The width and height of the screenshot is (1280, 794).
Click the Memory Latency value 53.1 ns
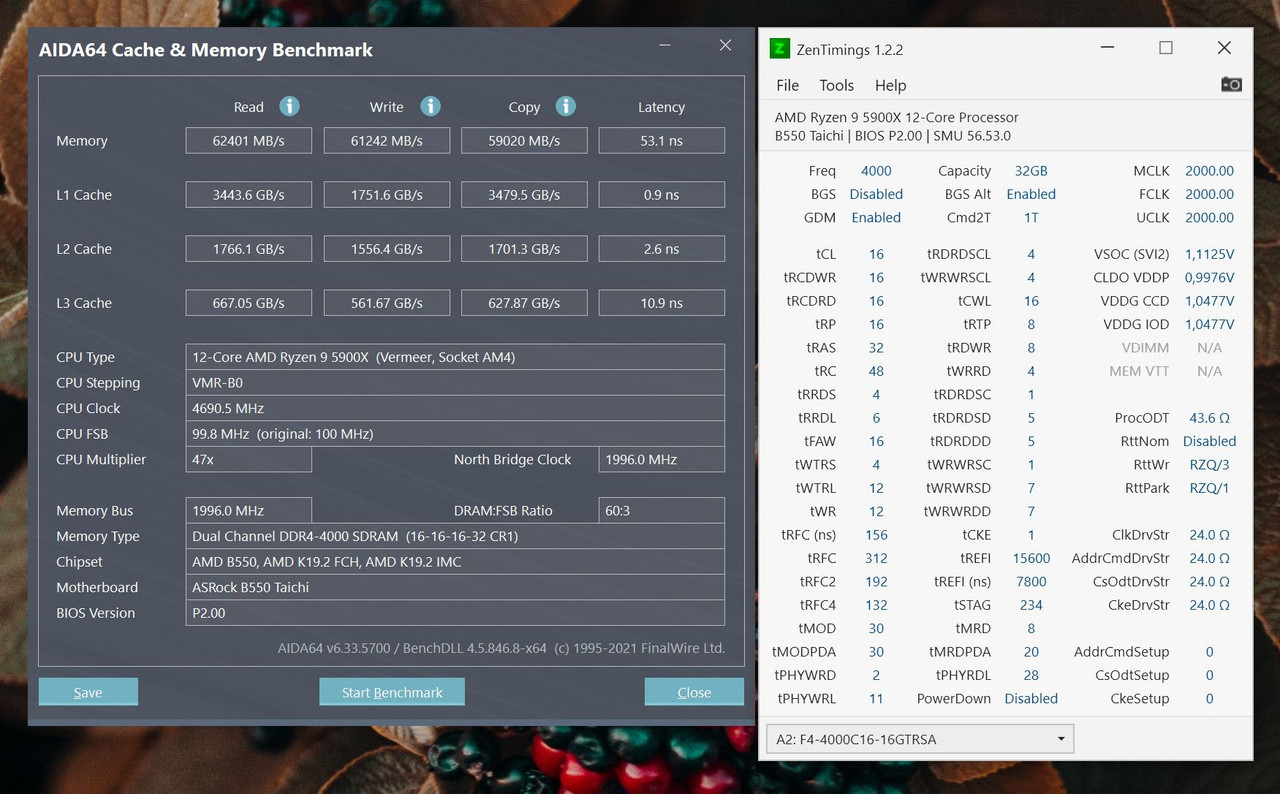(662, 141)
